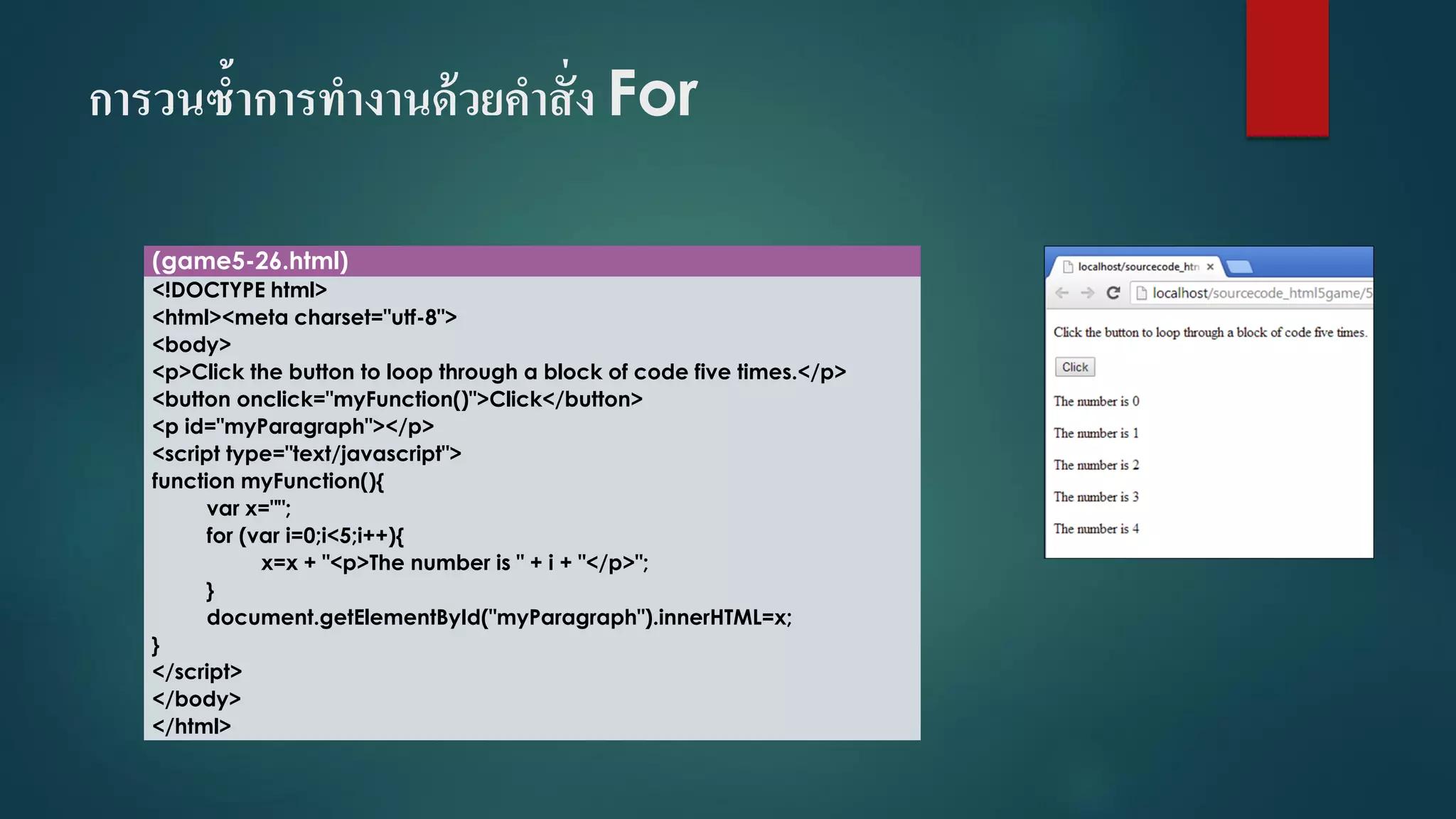
Task: Click the 'loop through a block' paragraph in browser
Action: (1210, 332)
